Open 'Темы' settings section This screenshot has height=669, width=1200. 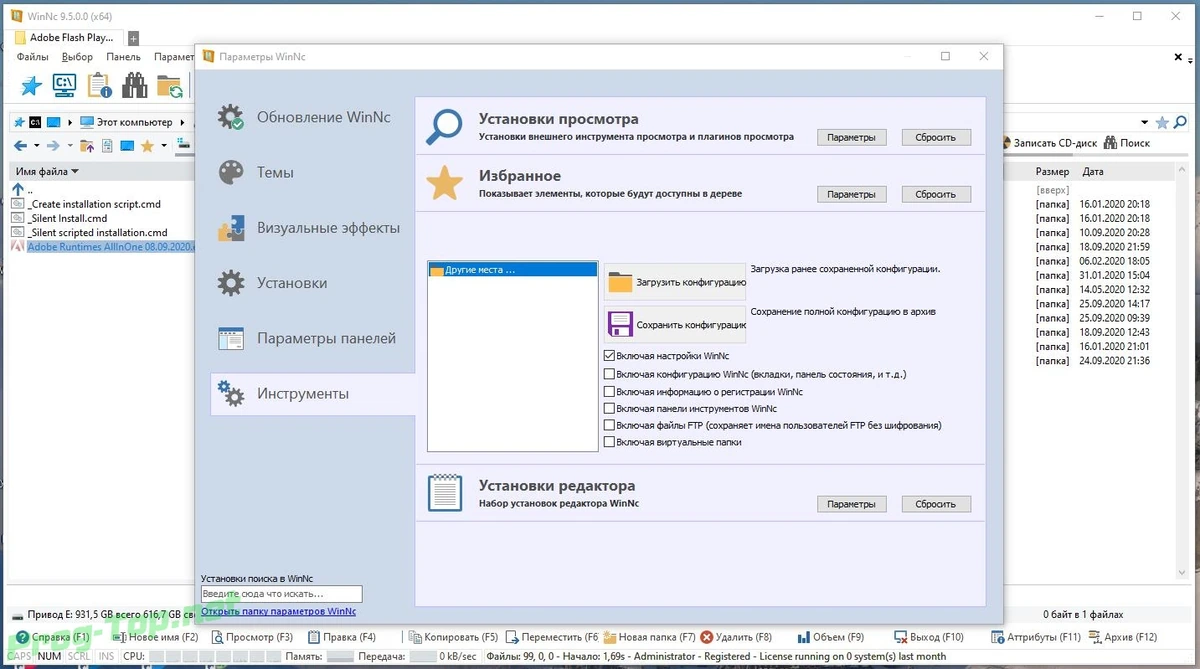(312, 172)
